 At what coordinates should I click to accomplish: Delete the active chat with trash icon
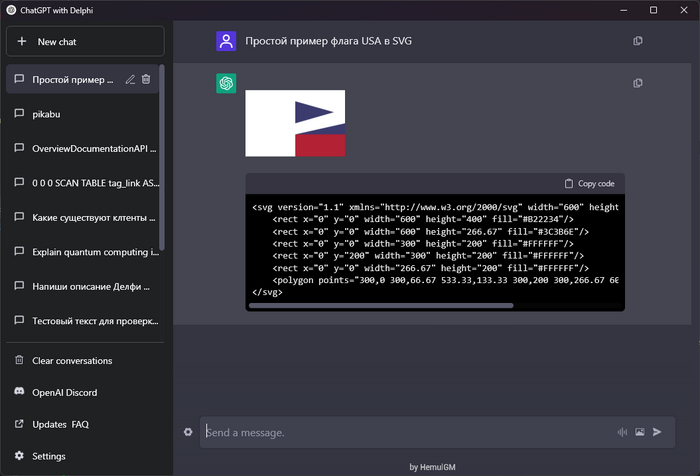point(146,79)
